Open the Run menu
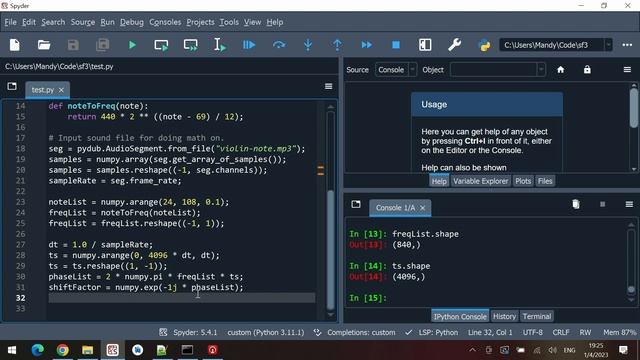This screenshot has height=360, width=640. click(x=107, y=22)
